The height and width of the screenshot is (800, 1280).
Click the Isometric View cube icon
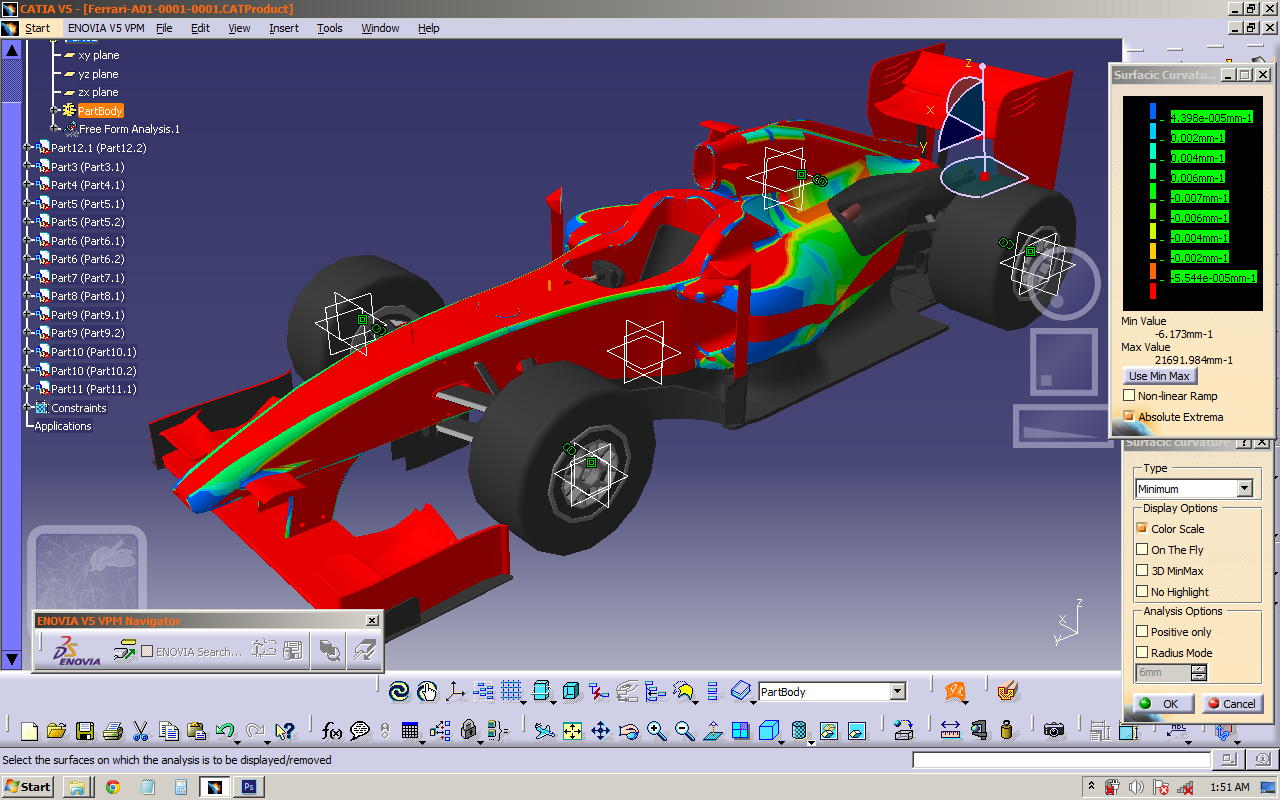click(x=768, y=731)
